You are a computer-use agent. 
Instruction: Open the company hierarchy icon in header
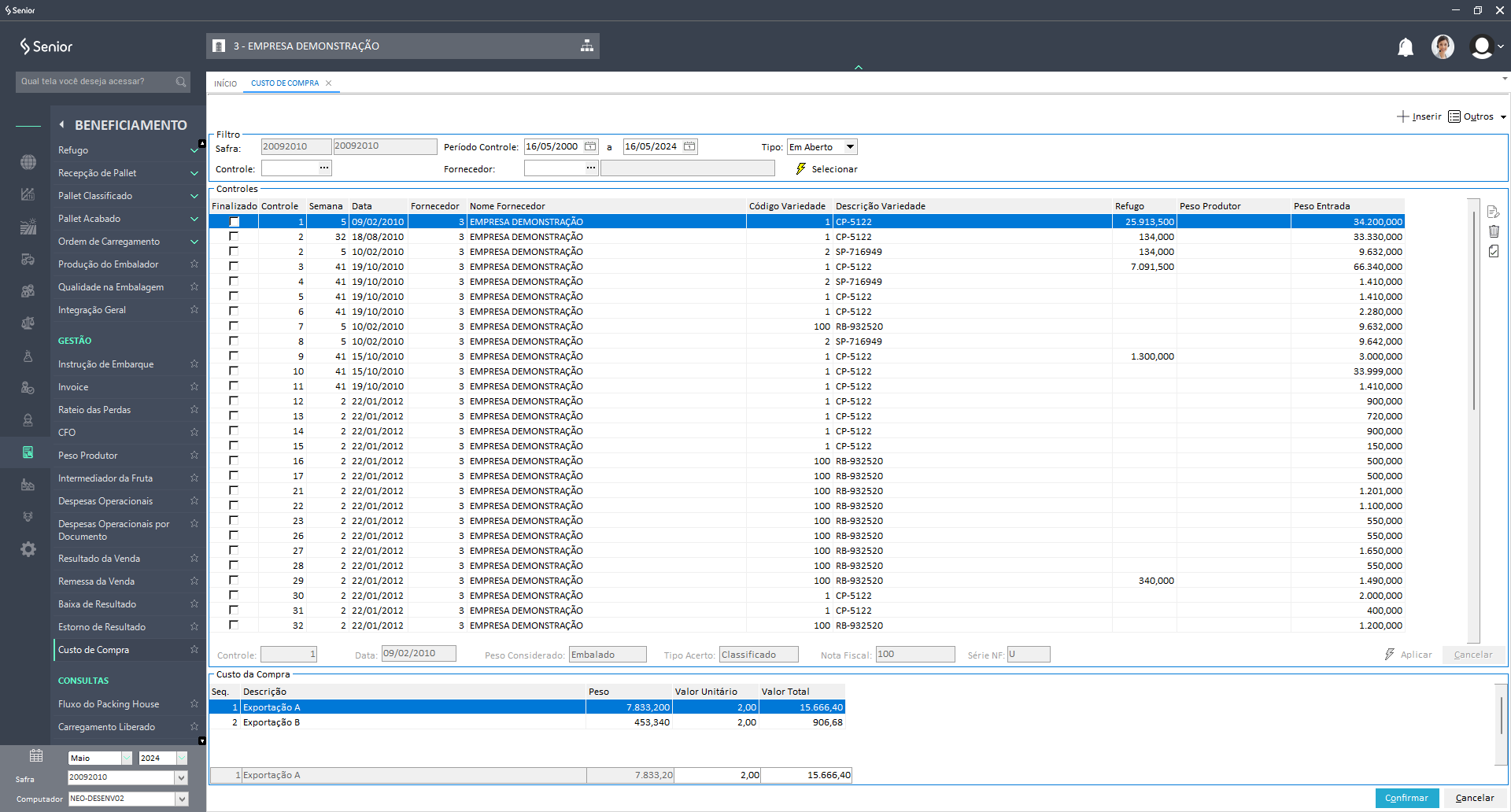coord(586,46)
